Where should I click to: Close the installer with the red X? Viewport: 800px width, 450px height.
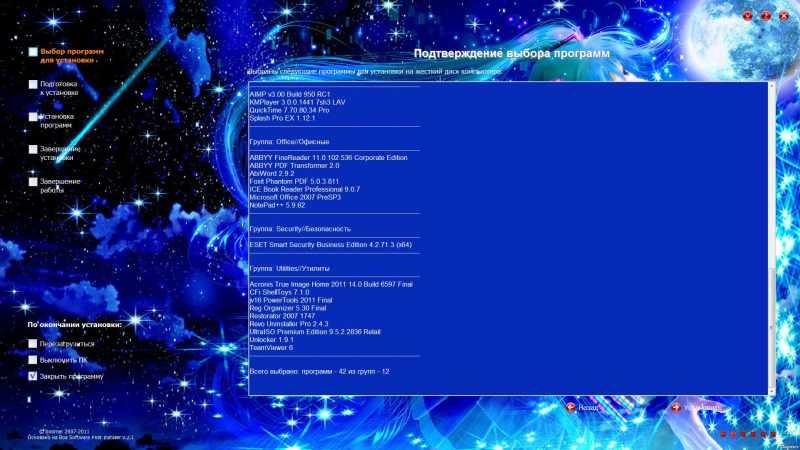[x=784, y=16]
